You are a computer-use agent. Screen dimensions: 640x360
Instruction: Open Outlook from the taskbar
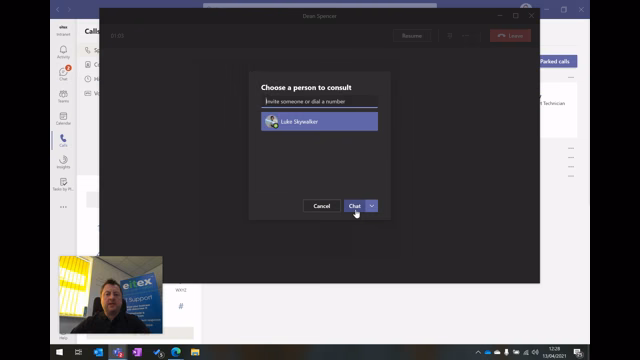(98, 352)
